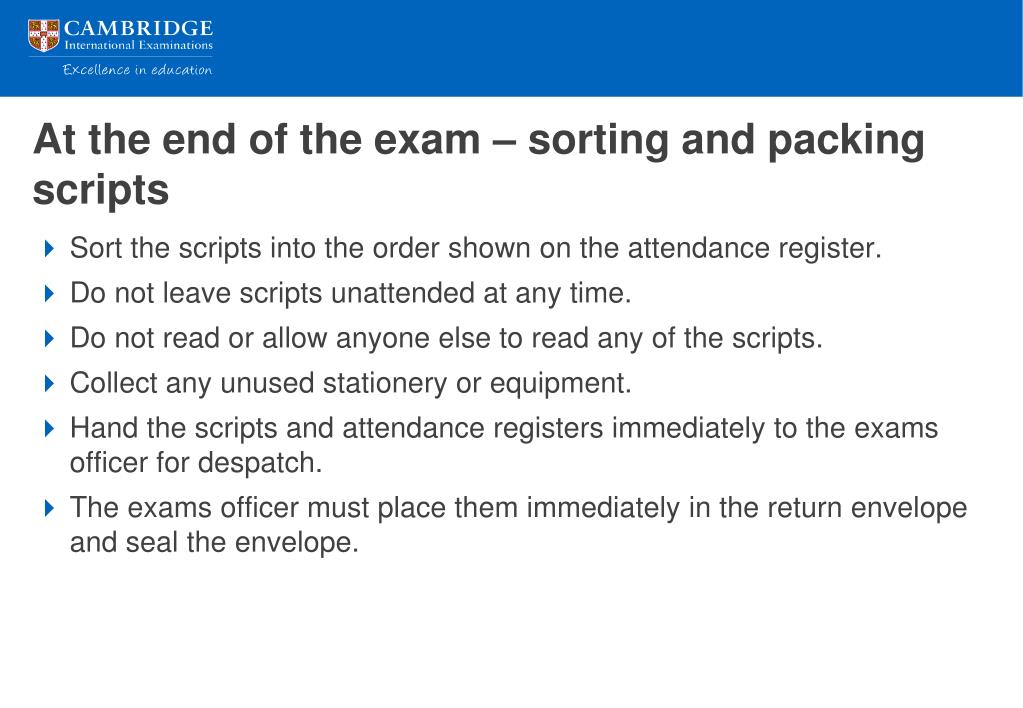Click the word "scripts" on the title's second line
Viewport: 1023px width, 708px height.
(x=101, y=190)
